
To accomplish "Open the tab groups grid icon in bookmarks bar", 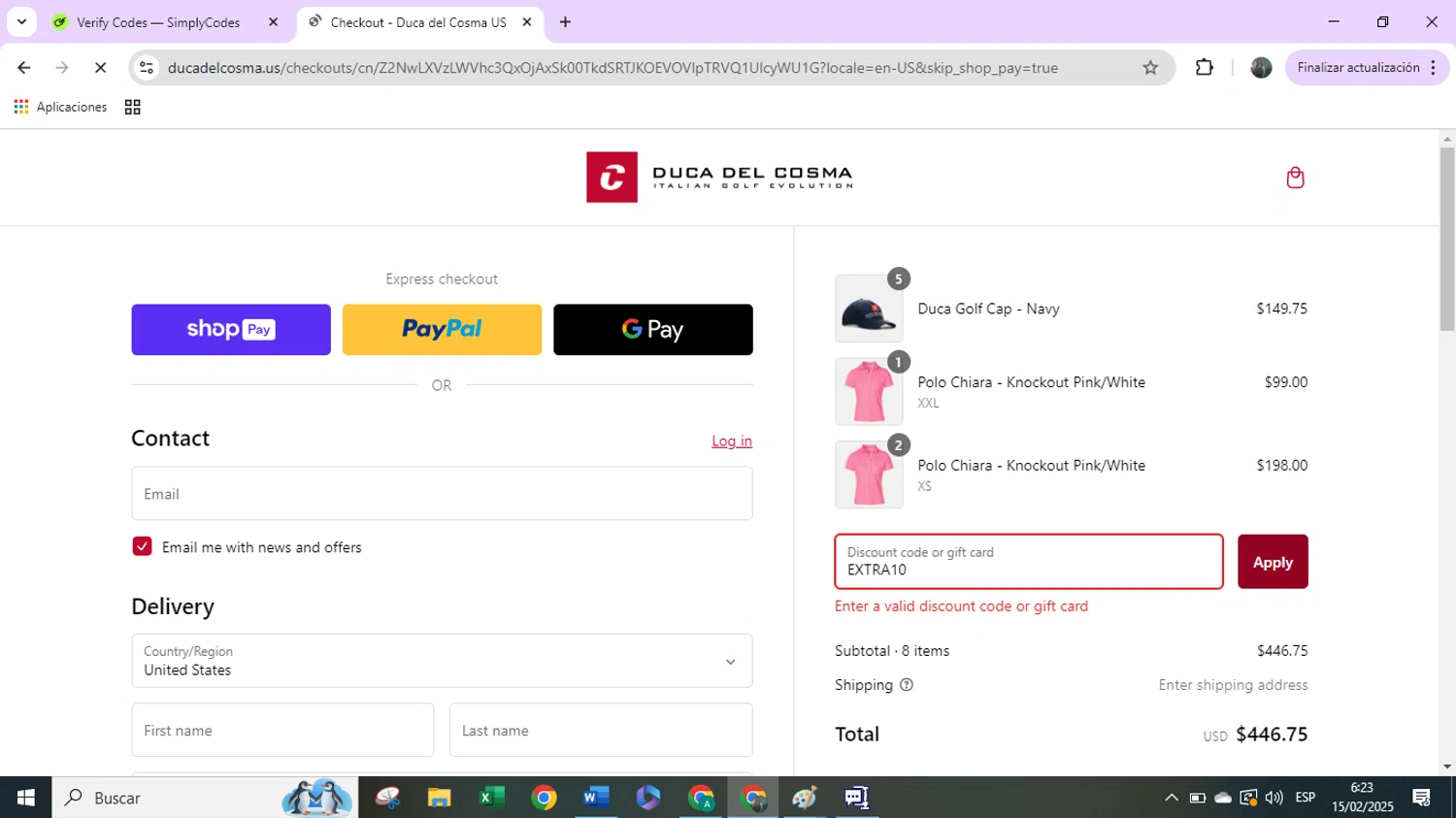I will coord(133,107).
